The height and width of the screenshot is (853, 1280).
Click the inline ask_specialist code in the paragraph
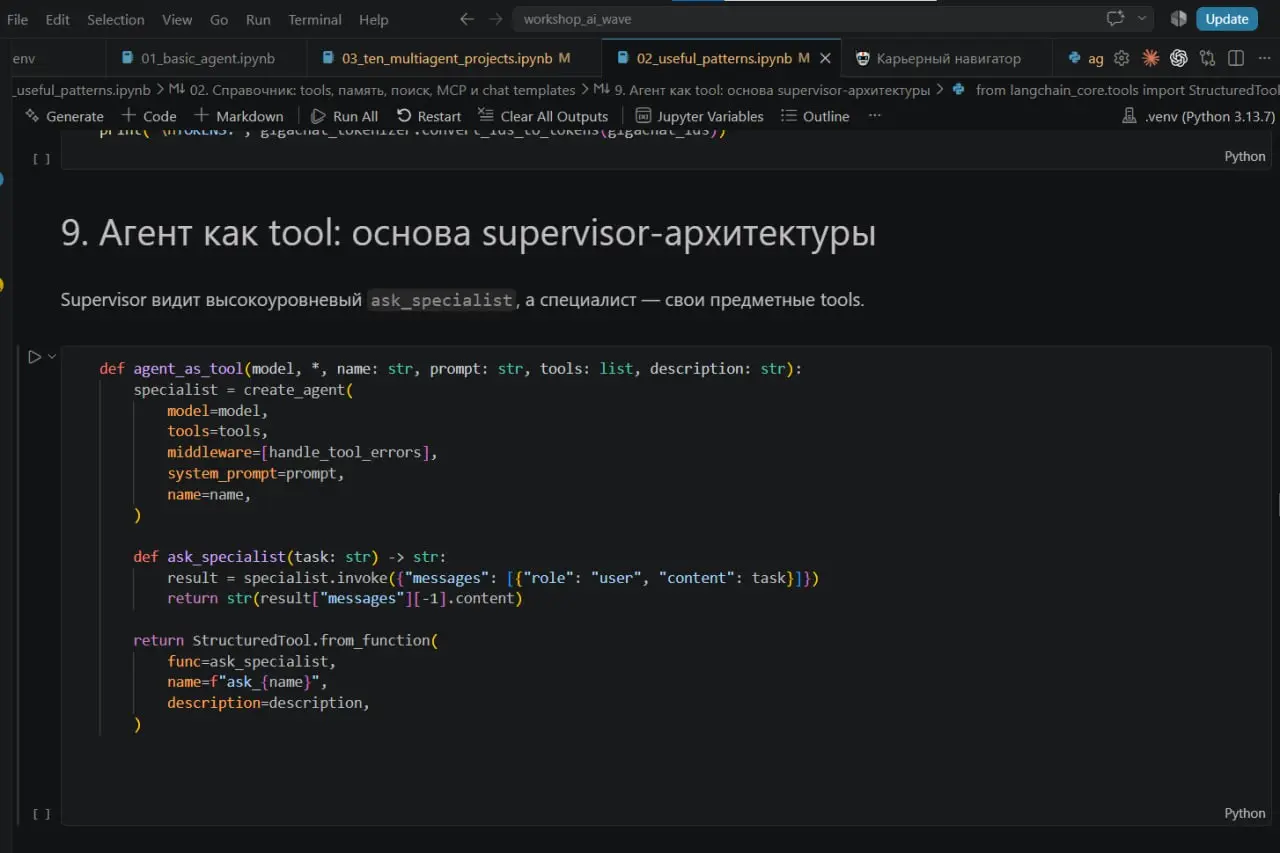[x=442, y=300]
